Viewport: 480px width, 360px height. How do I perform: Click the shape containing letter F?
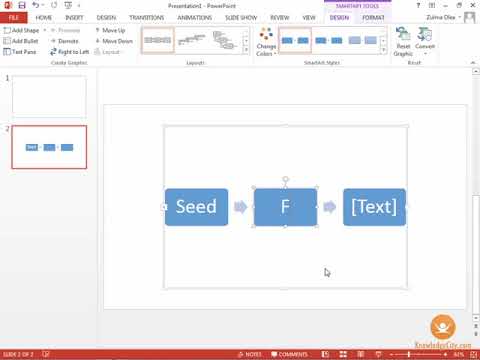click(285, 207)
